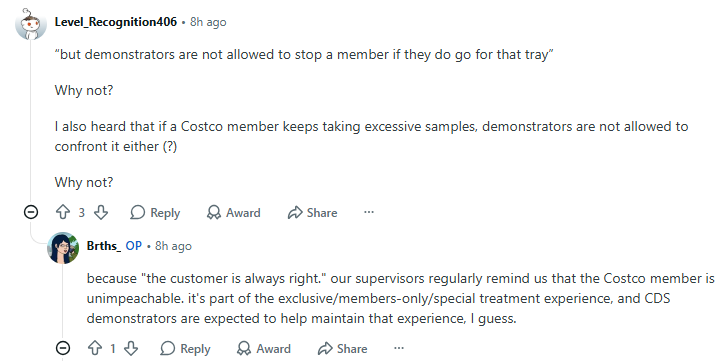The width and height of the screenshot is (725, 361).
Task: Open Level_Recognition406's user profile link
Action: [x=116, y=22]
